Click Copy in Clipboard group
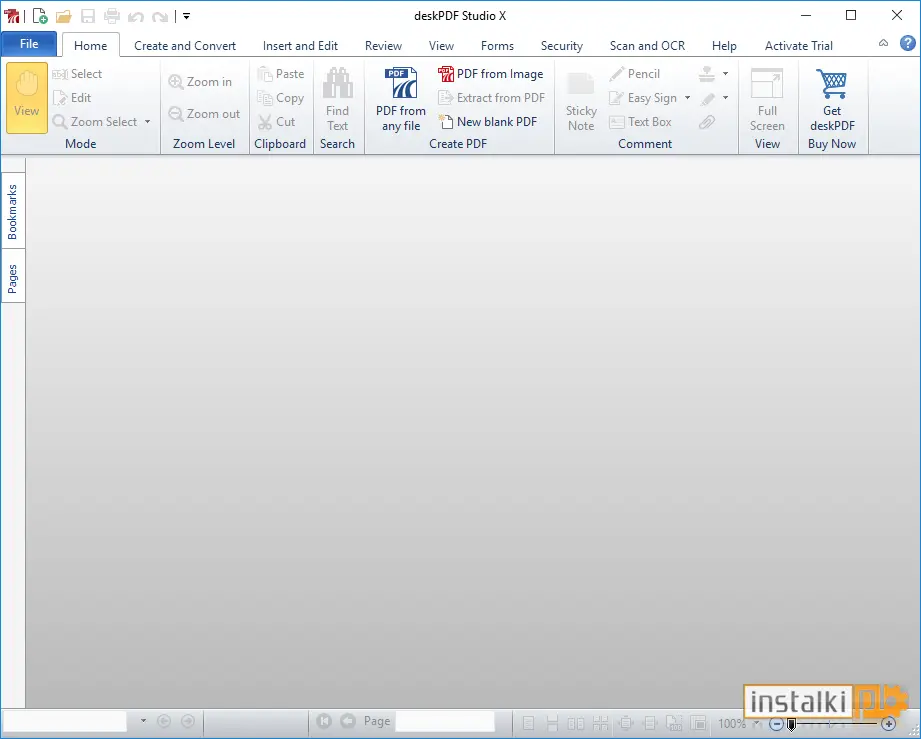The image size is (921, 739). (280, 98)
